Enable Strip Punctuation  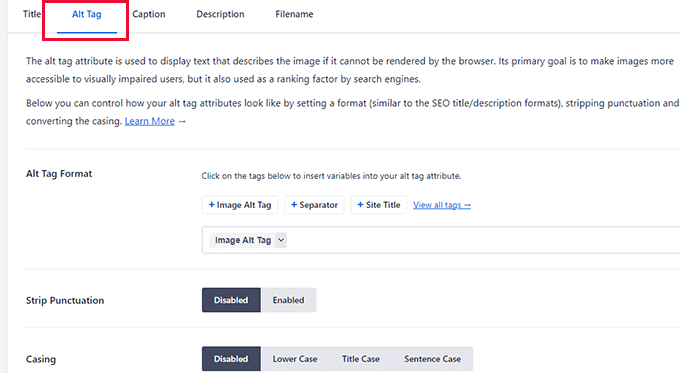click(288, 300)
